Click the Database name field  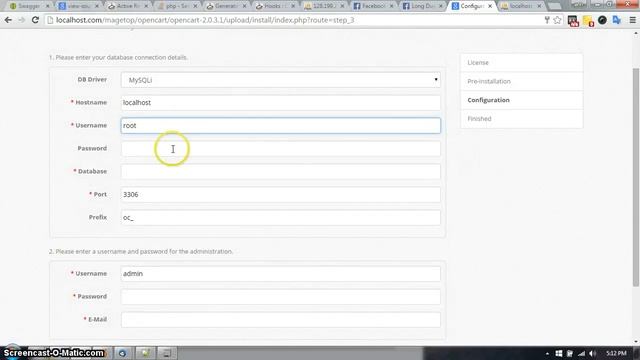280,171
